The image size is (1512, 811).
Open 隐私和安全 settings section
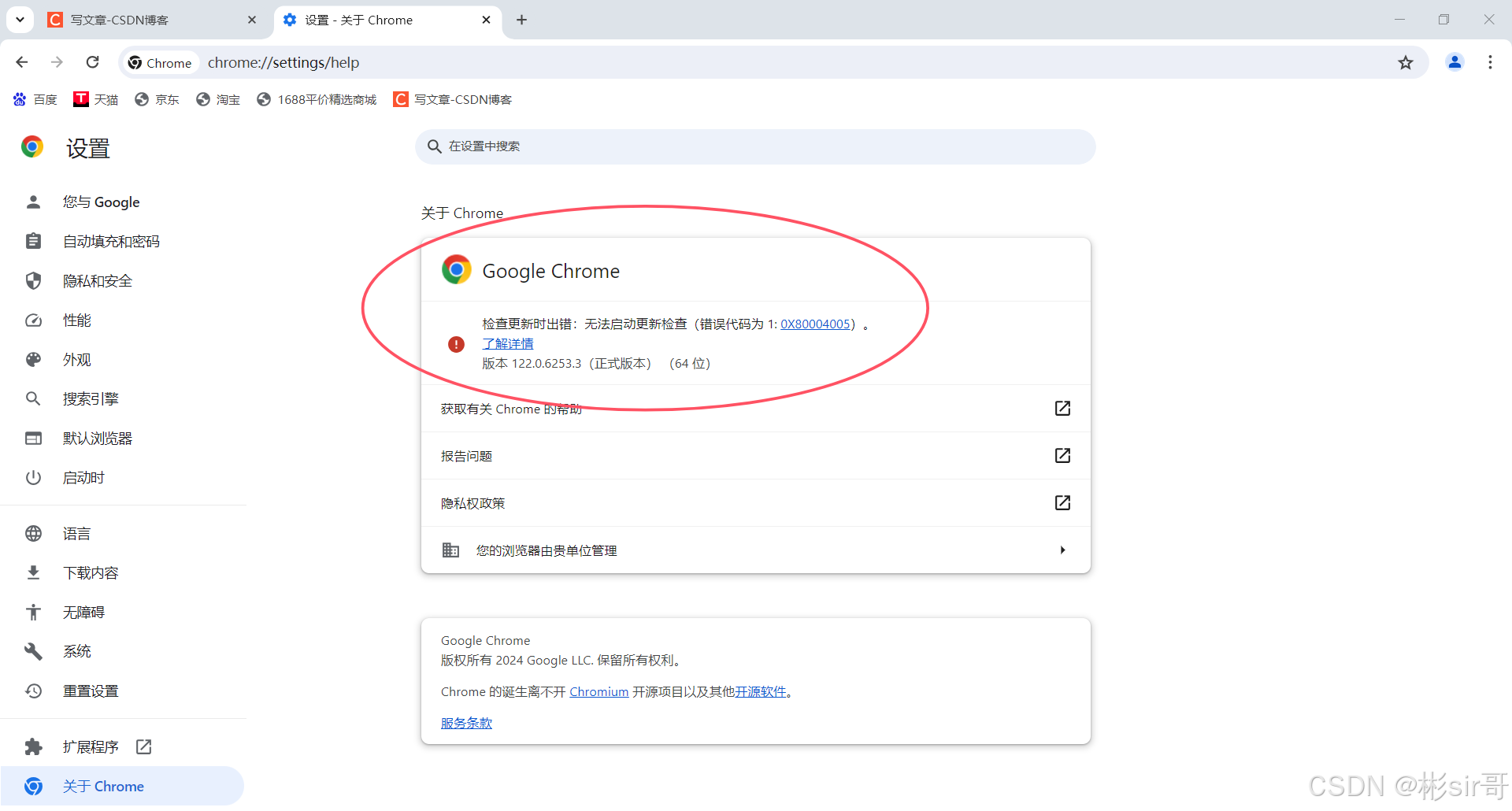[x=122, y=281]
